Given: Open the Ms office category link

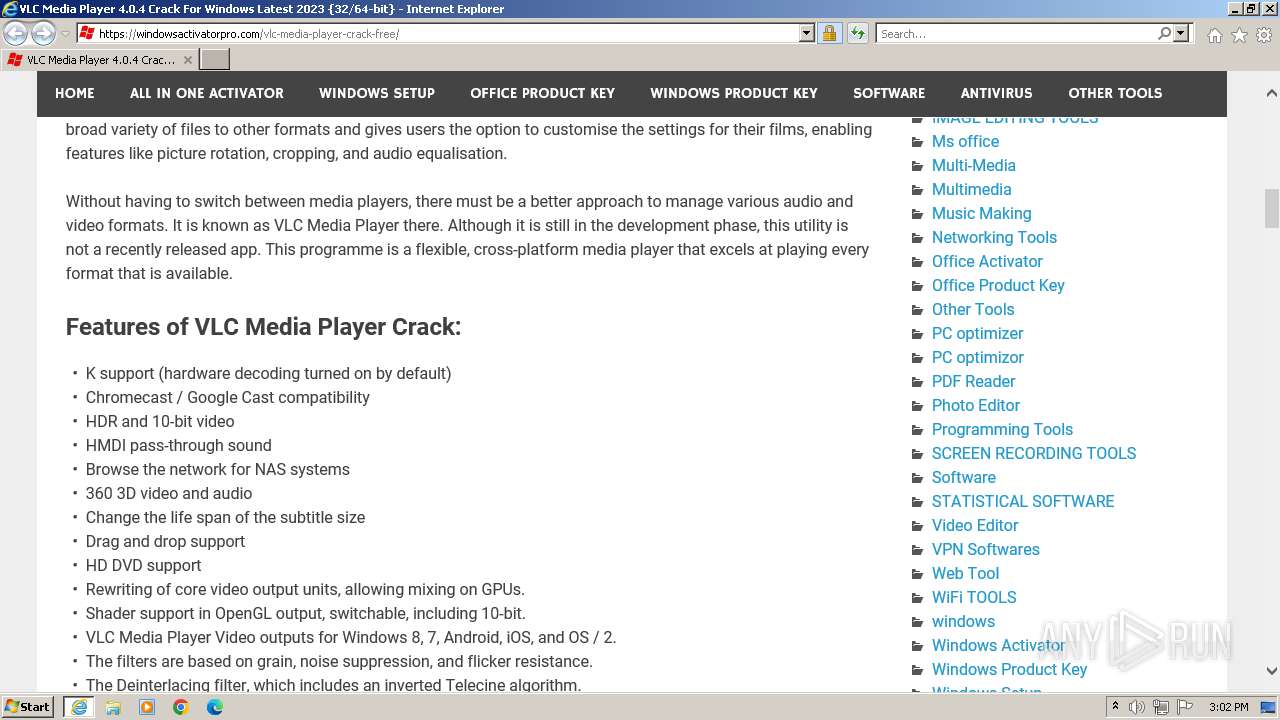Looking at the screenshot, I should pyautogui.click(x=965, y=142).
